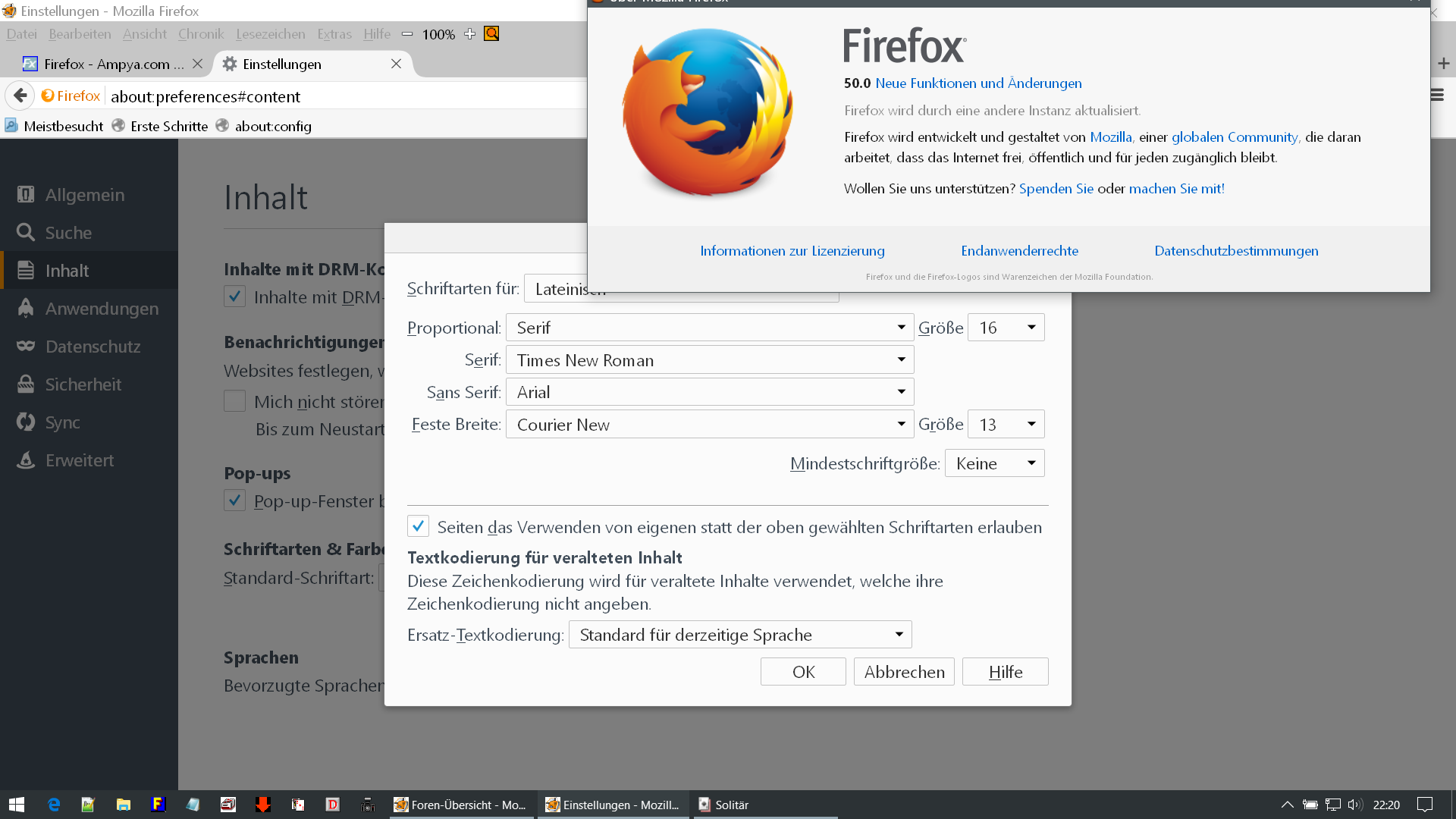Expand the Serif font dropdown

point(709,360)
